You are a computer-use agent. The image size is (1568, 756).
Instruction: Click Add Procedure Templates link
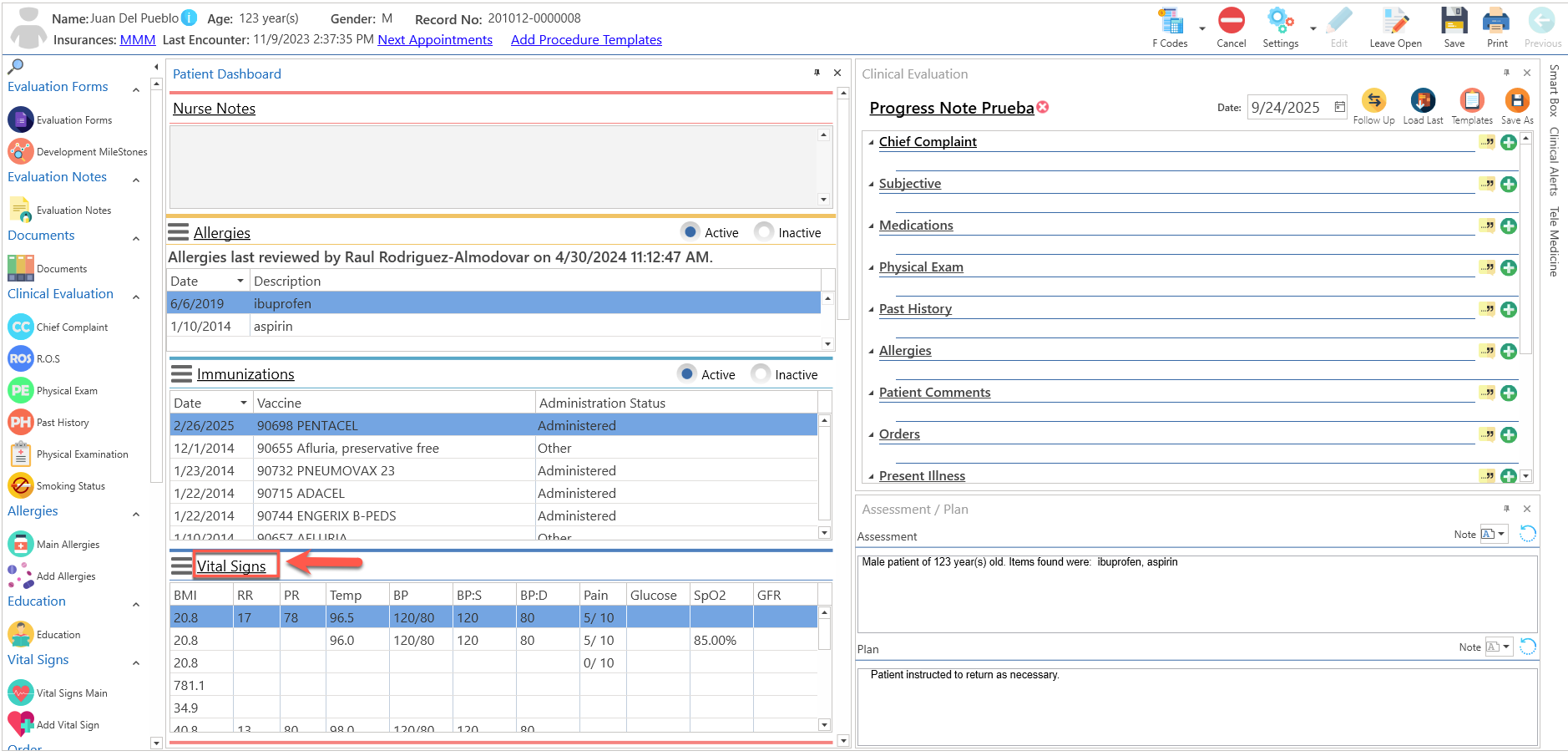click(586, 39)
